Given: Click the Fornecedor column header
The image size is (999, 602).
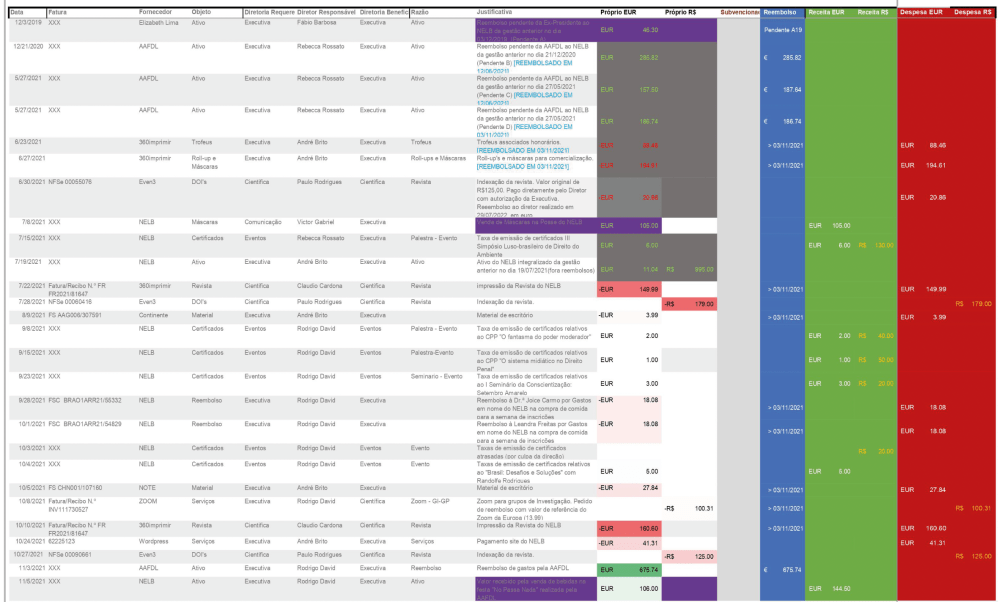Looking at the screenshot, I should tap(155, 12).
